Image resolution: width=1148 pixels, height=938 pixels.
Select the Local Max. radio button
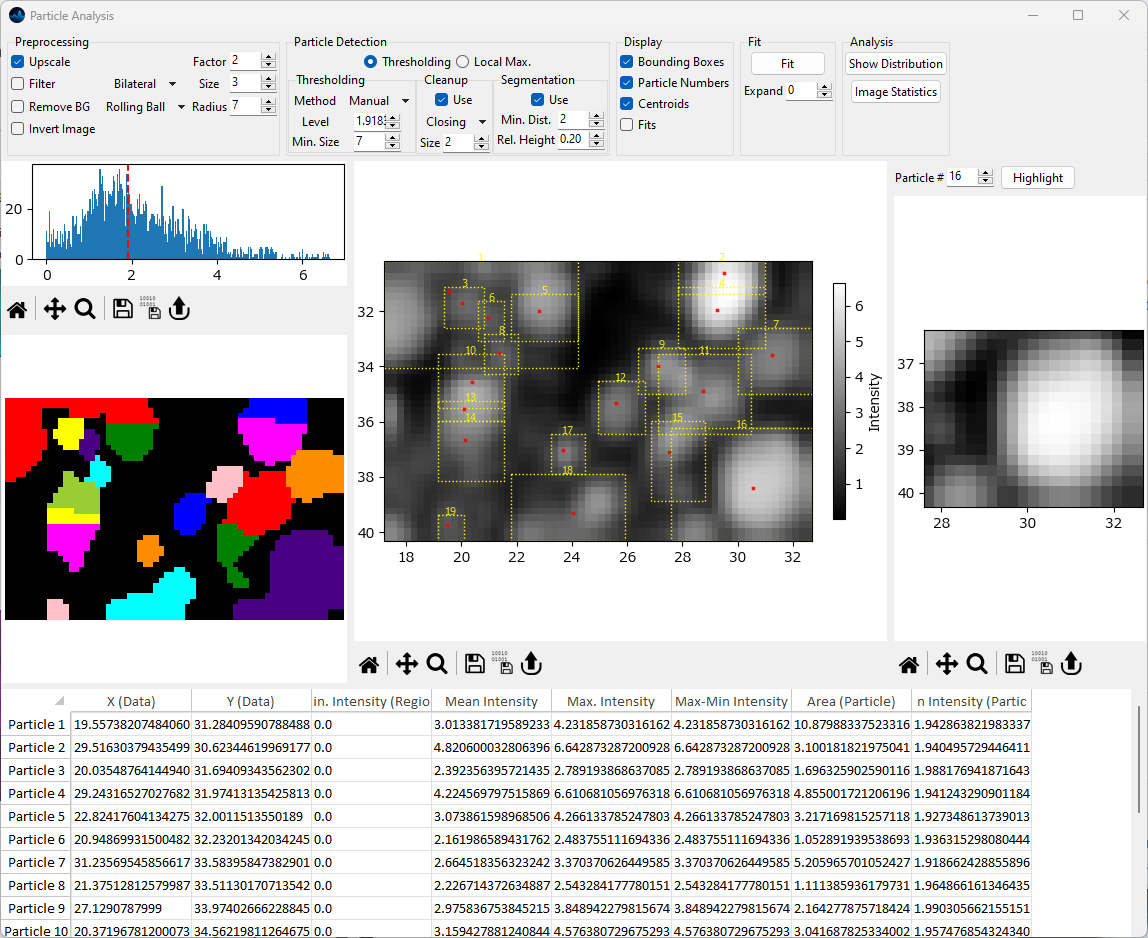(463, 62)
